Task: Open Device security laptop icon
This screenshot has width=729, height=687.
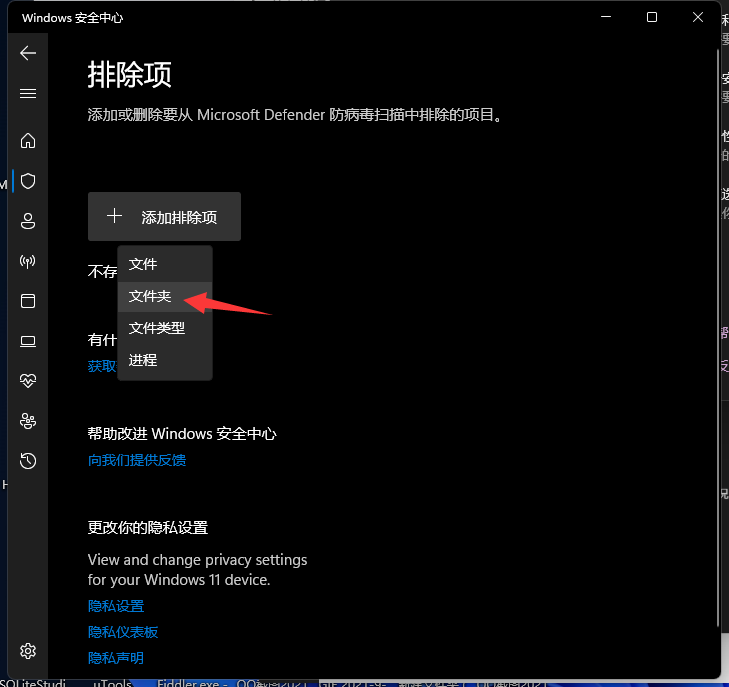Action: [x=28, y=342]
